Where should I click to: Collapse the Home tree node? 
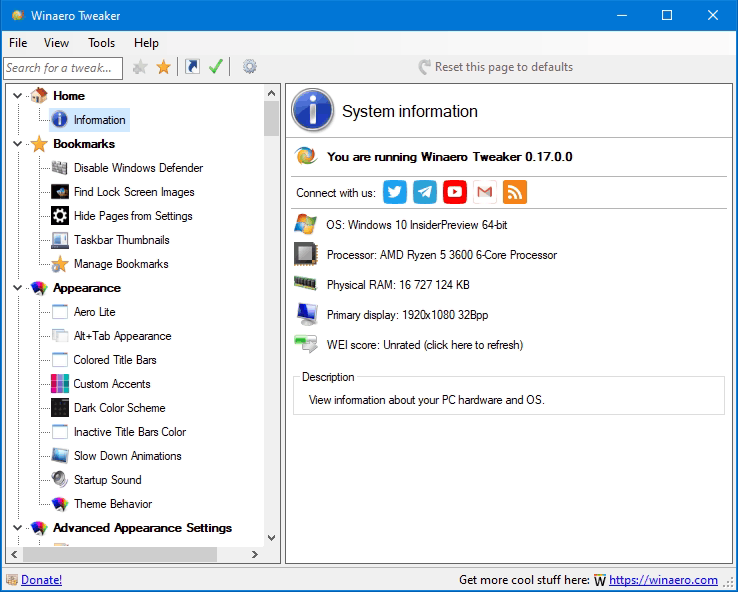point(18,96)
